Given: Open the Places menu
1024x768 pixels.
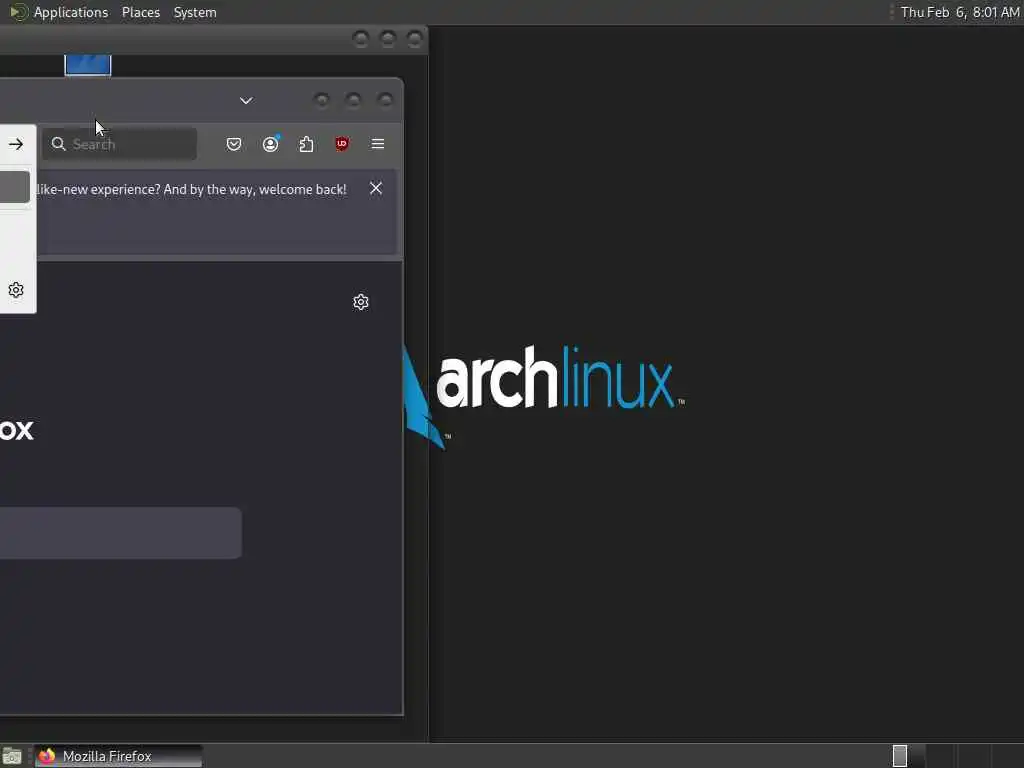Looking at the screenshot, I should [140, 12].
